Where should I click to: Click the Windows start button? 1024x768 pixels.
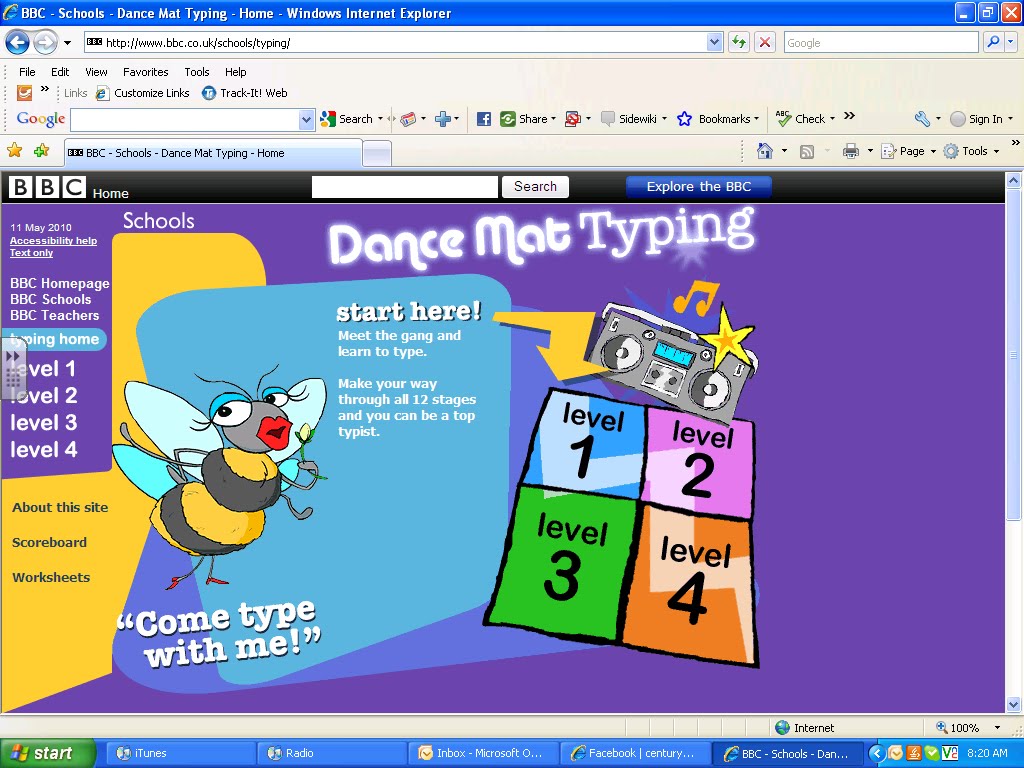click(48, 753)
